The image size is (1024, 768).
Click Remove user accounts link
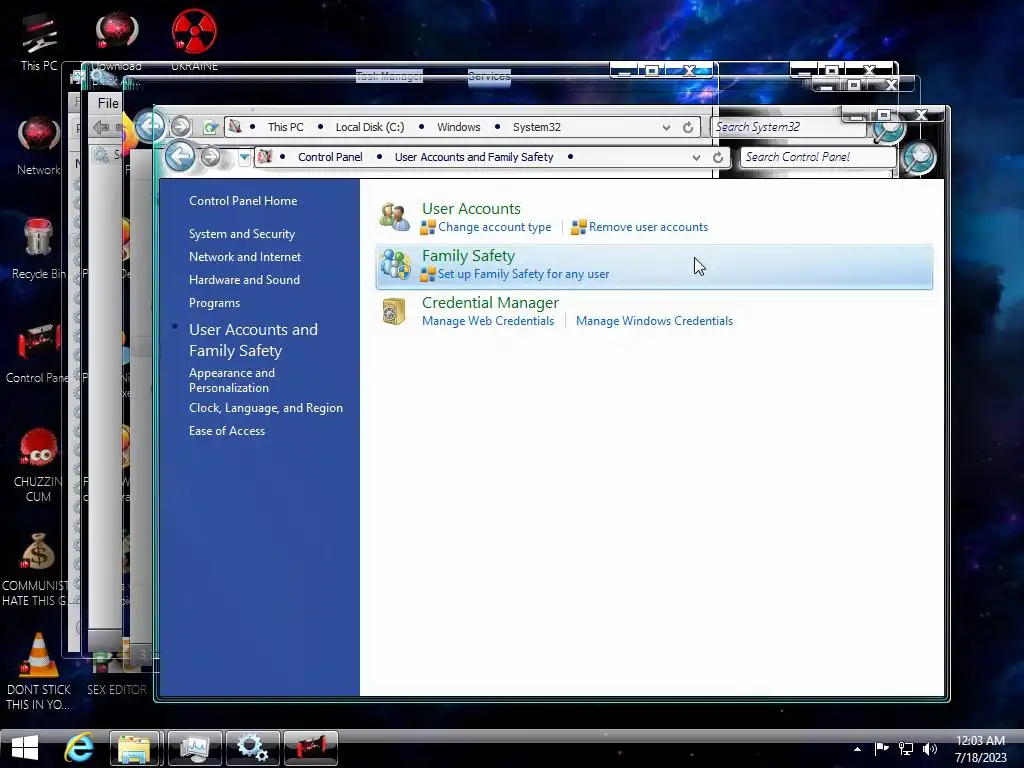coord(648,227)
